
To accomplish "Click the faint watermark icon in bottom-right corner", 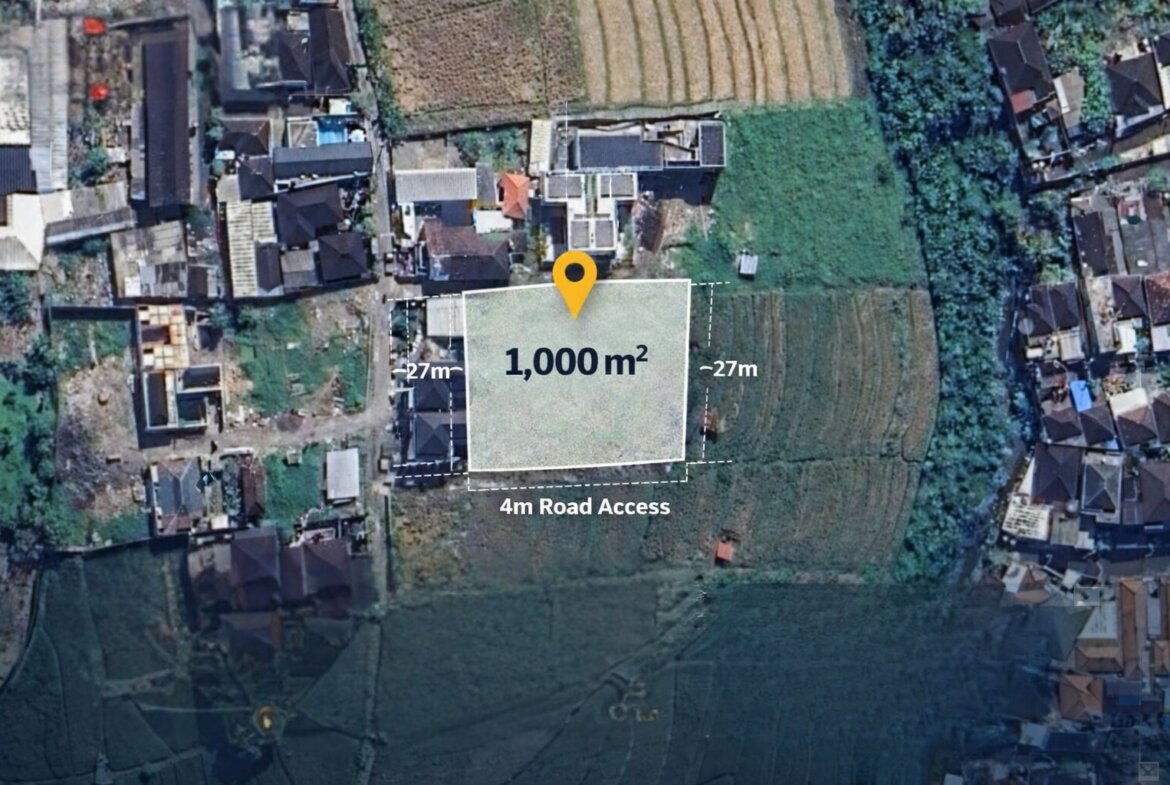I will pyautogui.click(x=1151, y=771).
